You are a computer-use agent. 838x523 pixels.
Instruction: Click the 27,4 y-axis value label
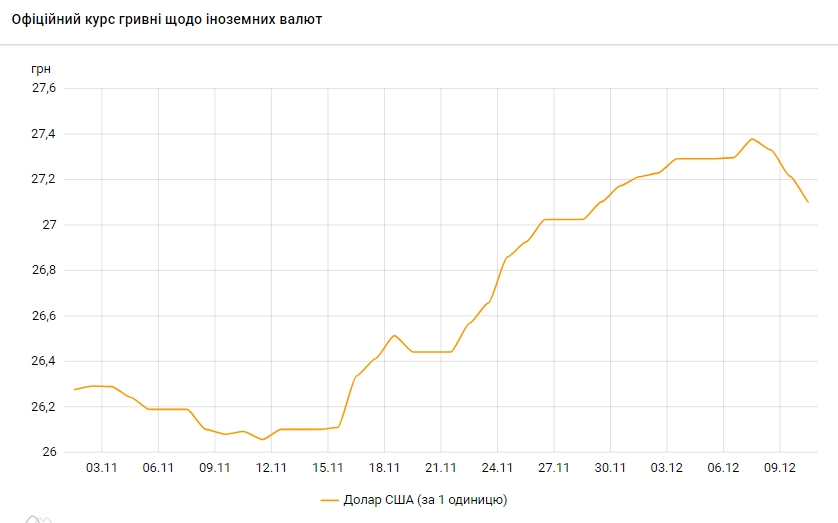pos(45,134)
